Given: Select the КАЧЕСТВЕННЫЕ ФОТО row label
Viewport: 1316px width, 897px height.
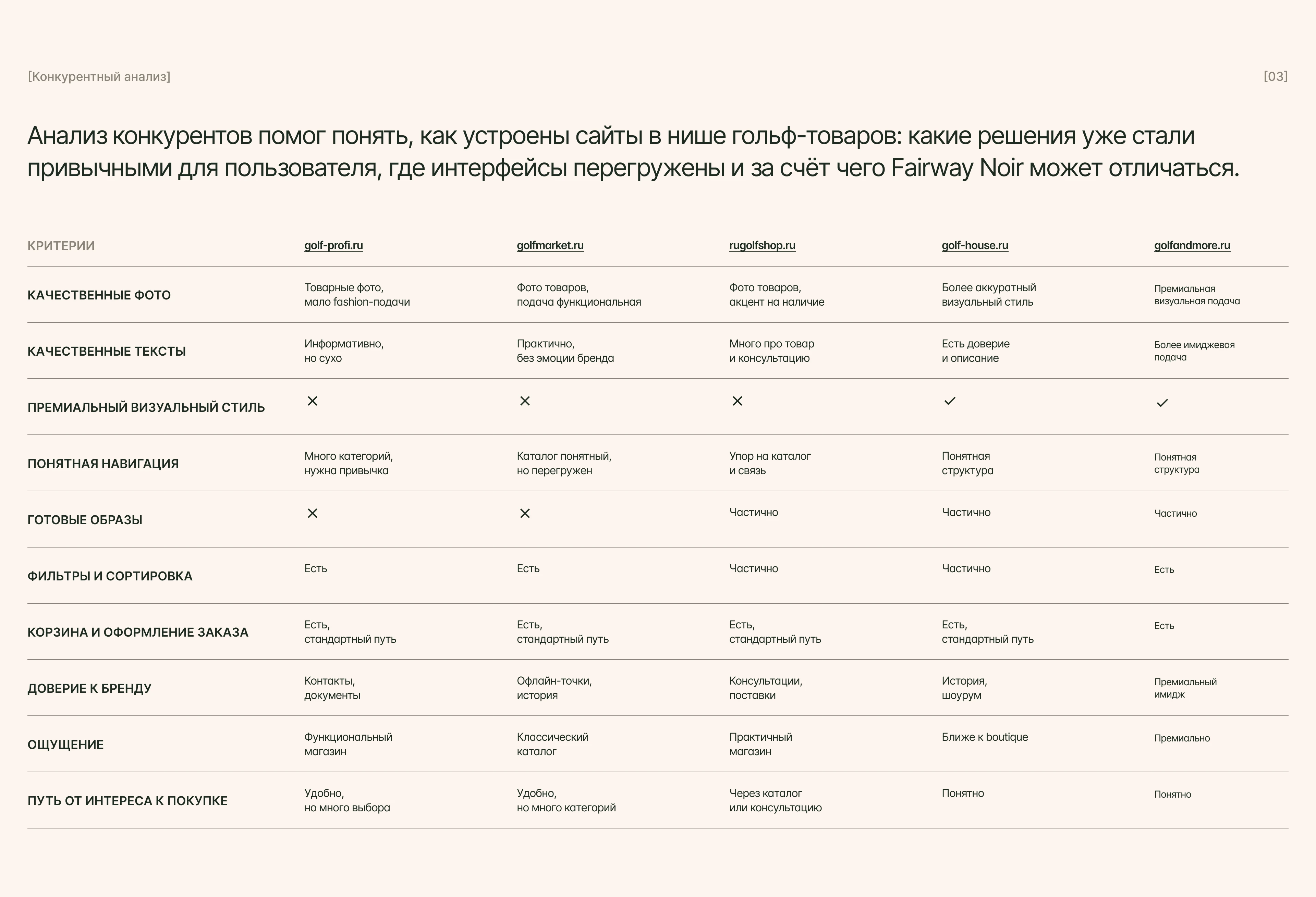Looking at the screenshot, I should point(99,295).
